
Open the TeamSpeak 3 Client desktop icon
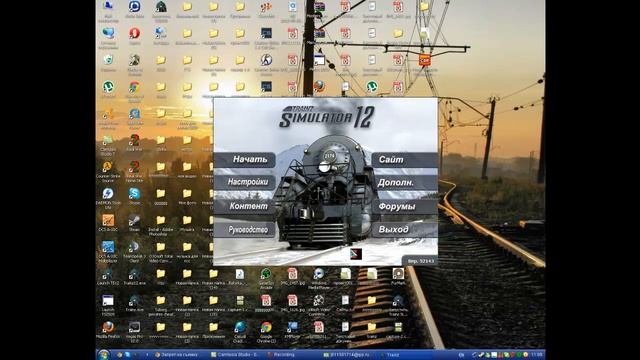click(134, 252)
